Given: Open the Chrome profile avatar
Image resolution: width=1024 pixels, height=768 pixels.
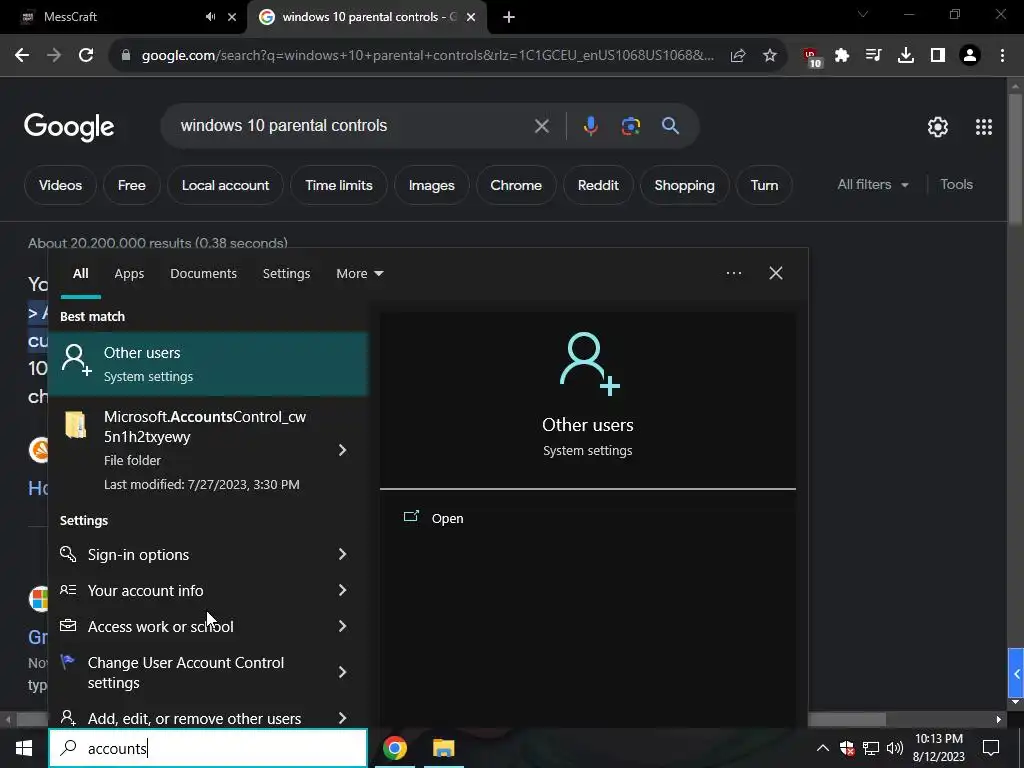Looking at the screenshot, I should [970, 56].
